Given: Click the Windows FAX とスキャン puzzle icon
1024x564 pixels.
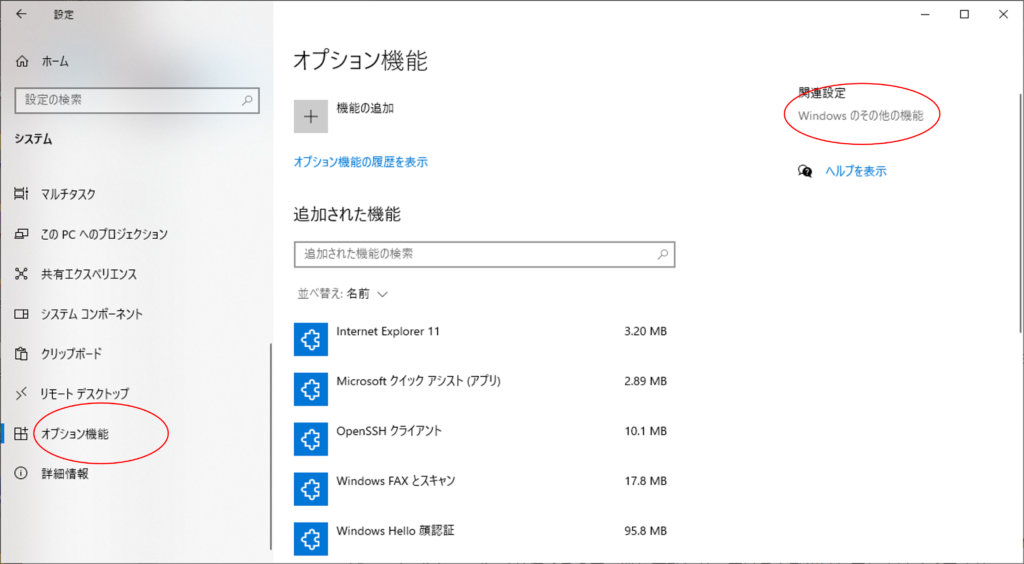Looking at the screenshot, I should pyautogui.click(x=310, y=489).
